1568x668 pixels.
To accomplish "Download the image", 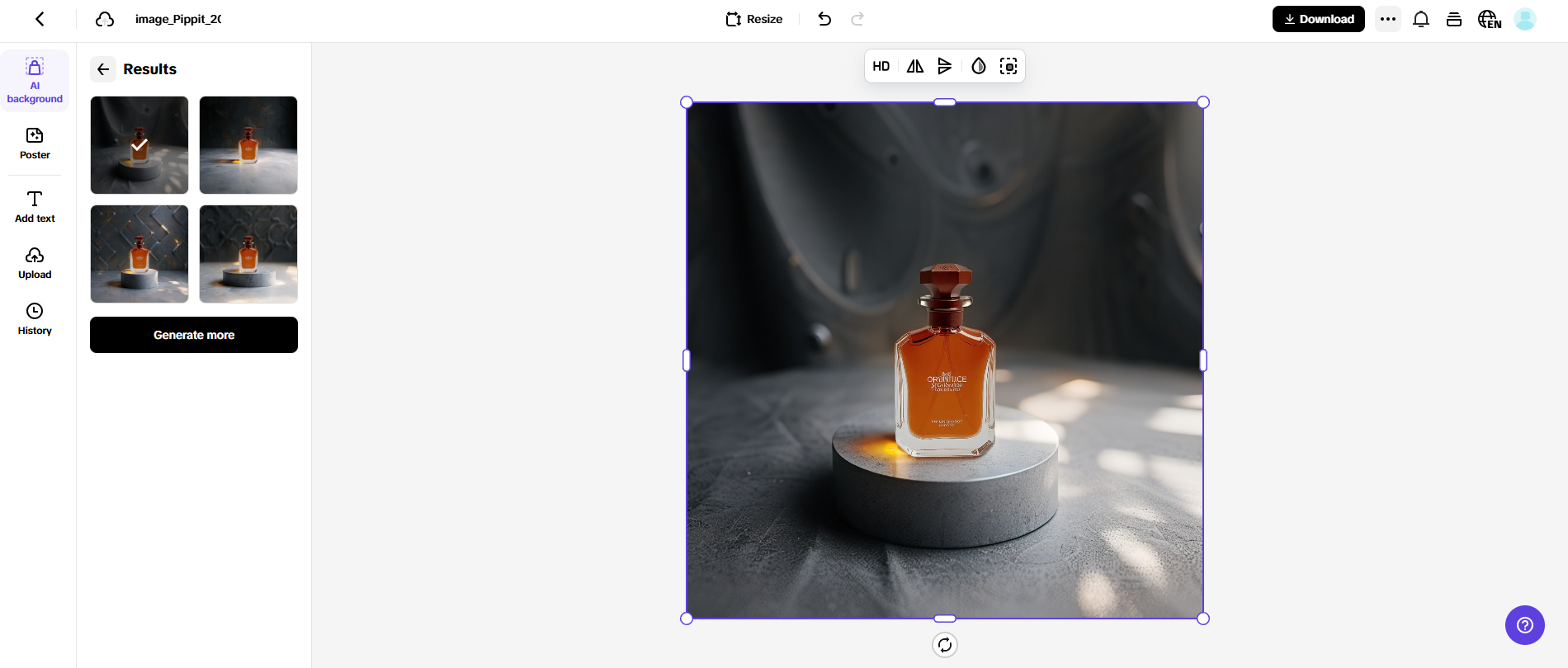I will 1319,19.
